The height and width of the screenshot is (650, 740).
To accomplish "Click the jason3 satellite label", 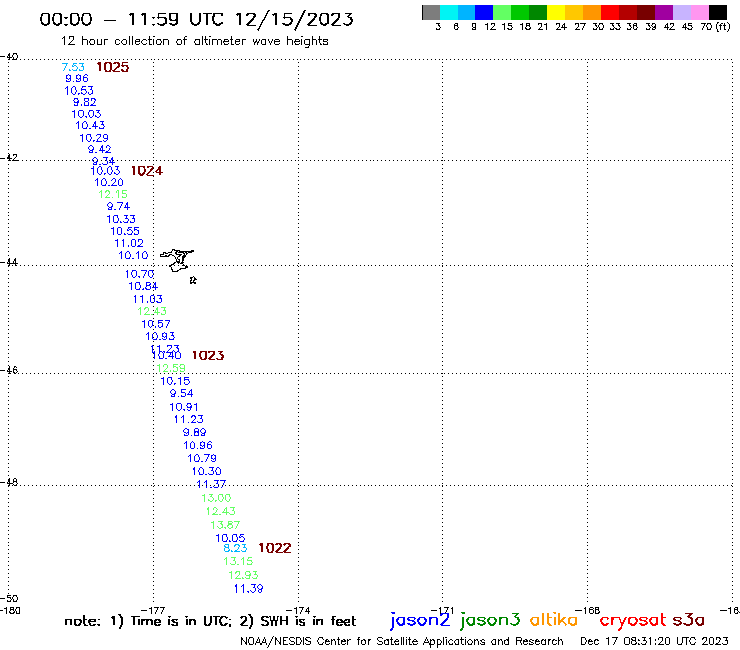I will click(x=490, y=621).
